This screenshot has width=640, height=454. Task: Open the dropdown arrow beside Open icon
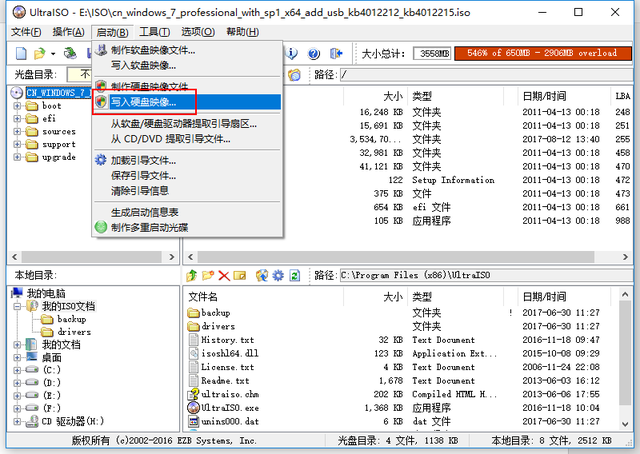tap(53, 53)
